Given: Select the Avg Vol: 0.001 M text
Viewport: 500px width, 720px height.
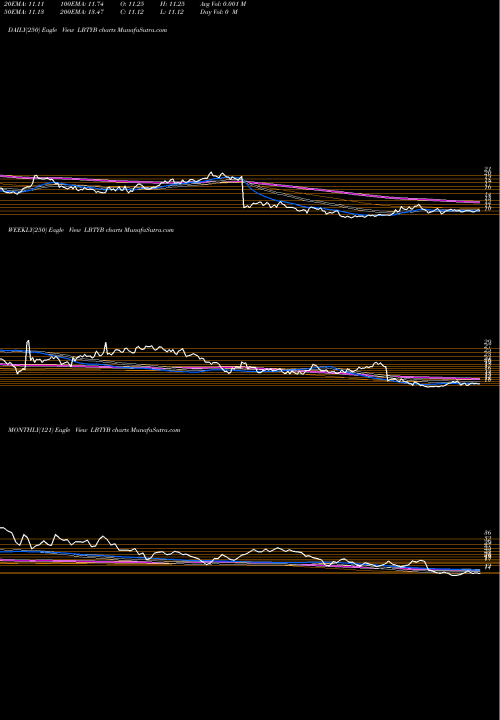Looking at the screenshot, I should coord(223,4).
